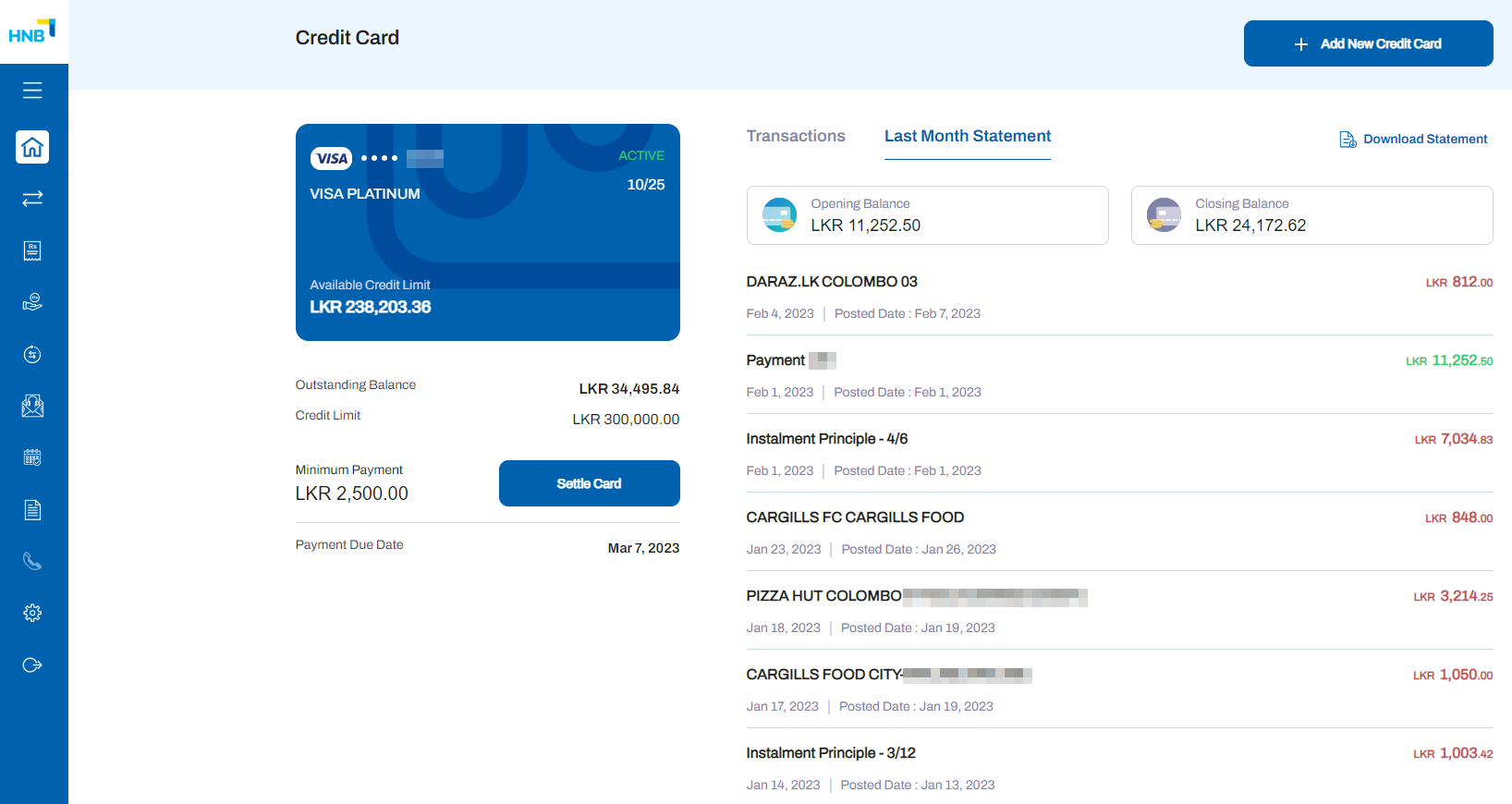Click the LKR 1,050.00 amount

[1453, 675]
